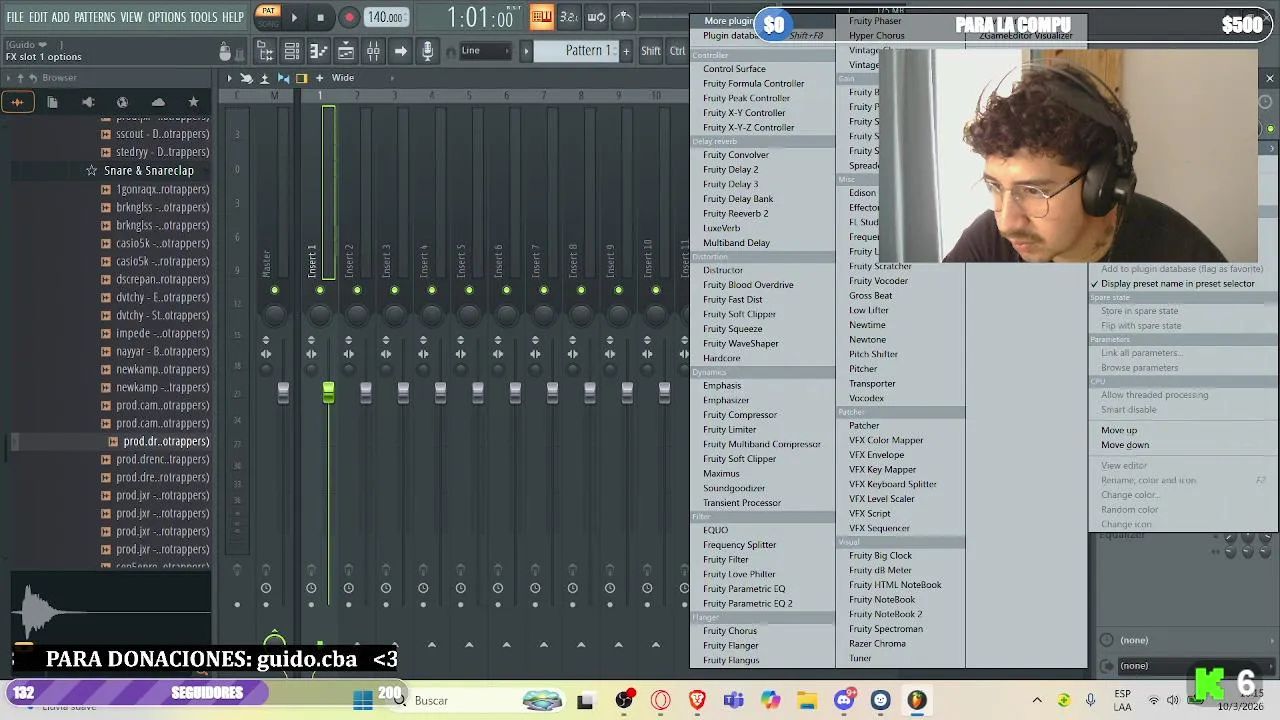Select the cloud browser tab icon
Screen dimensions: 1280x720
tap(158, 102)
